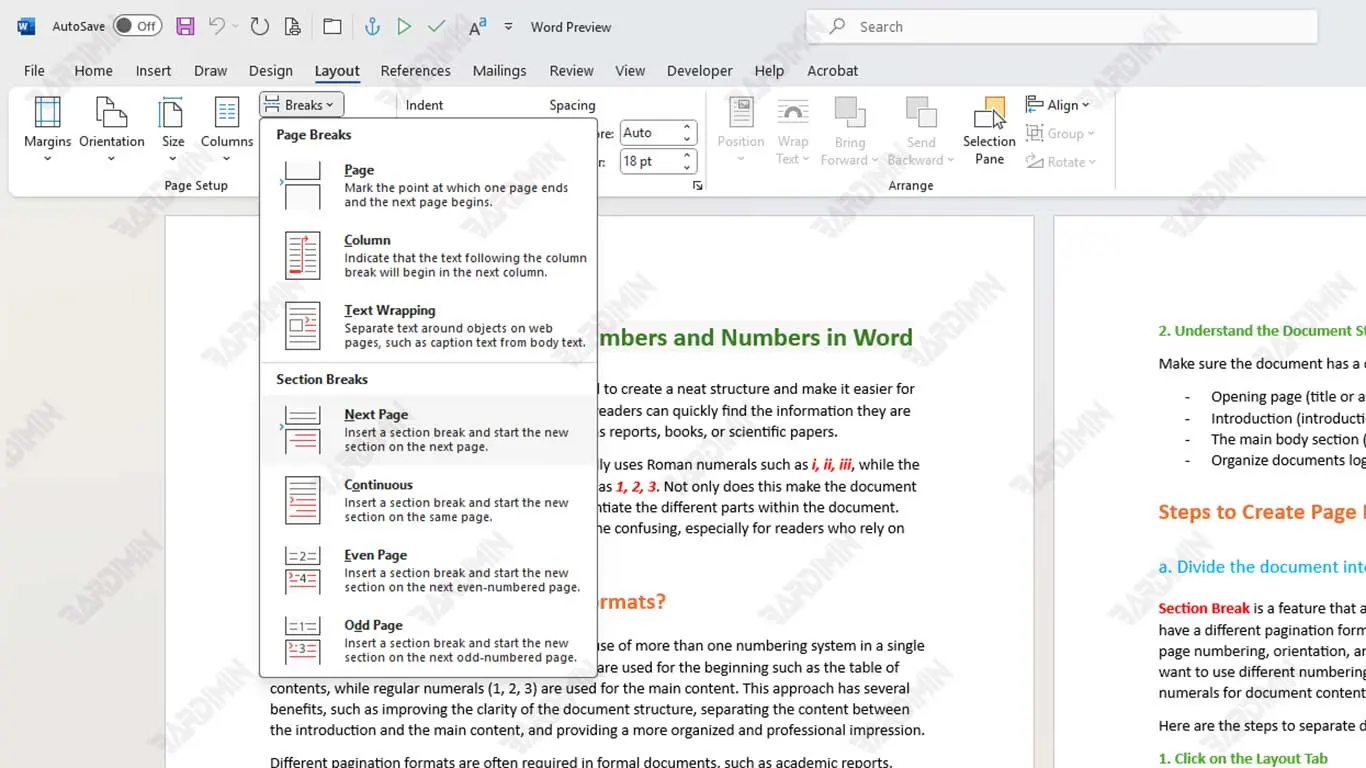Switch to the References tab
This screenshot has height=768, width=1366.
click(415, 71)
